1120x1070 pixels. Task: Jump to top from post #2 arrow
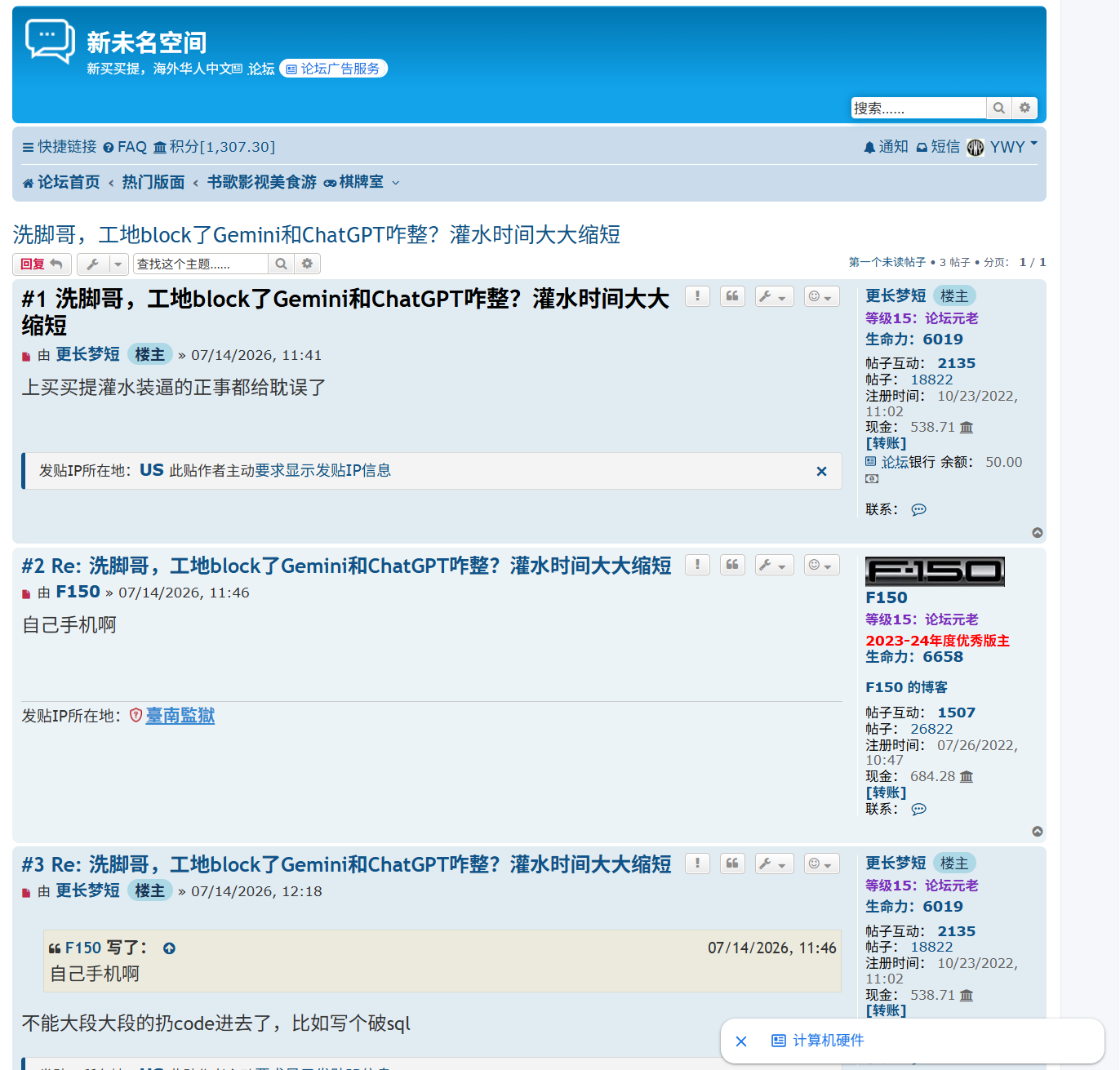click(1038, 831)
